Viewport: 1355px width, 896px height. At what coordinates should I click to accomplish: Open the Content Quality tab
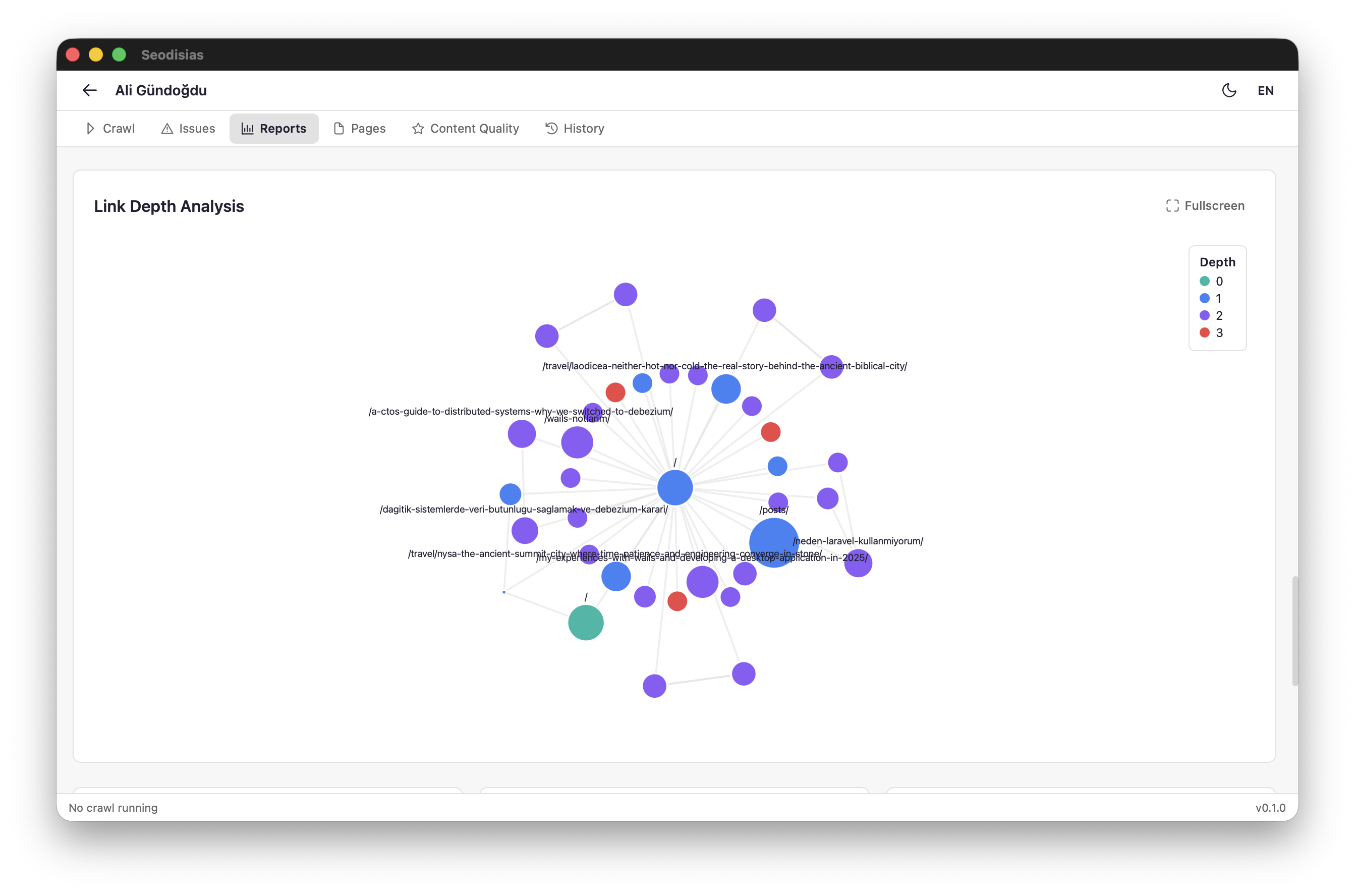[466, 129]
